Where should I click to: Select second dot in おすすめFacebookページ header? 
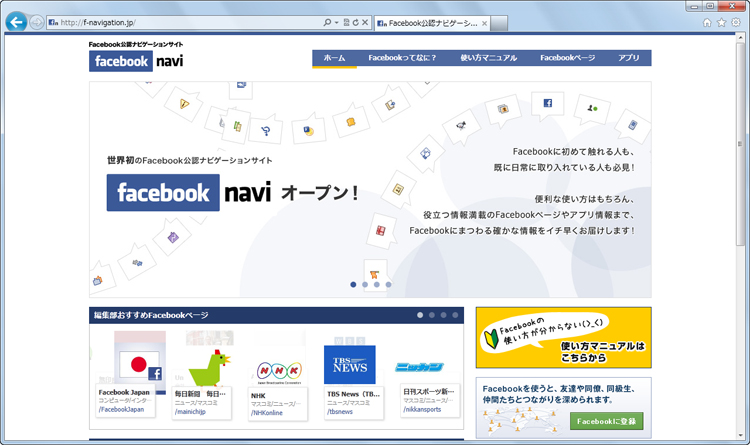[x=432, y=315]
